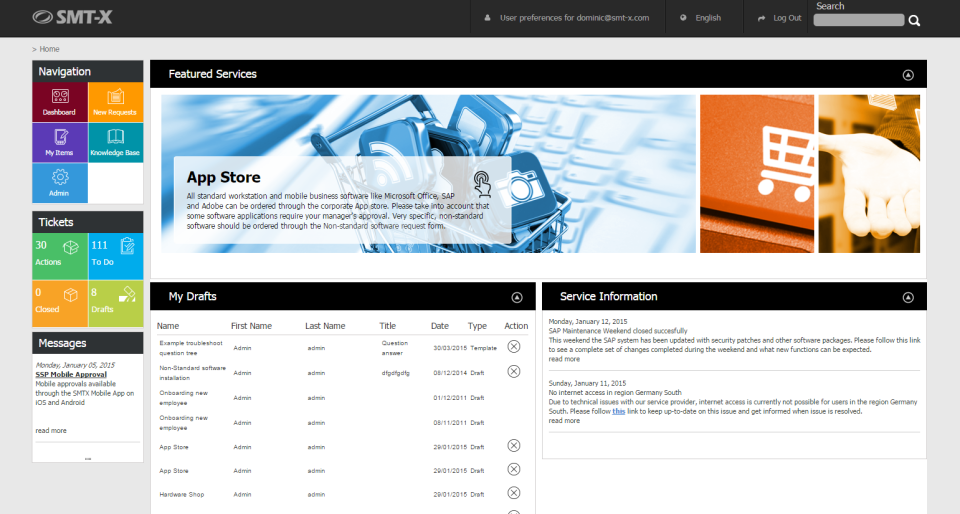Open the Knowledge Base tile

pos(116,143)
